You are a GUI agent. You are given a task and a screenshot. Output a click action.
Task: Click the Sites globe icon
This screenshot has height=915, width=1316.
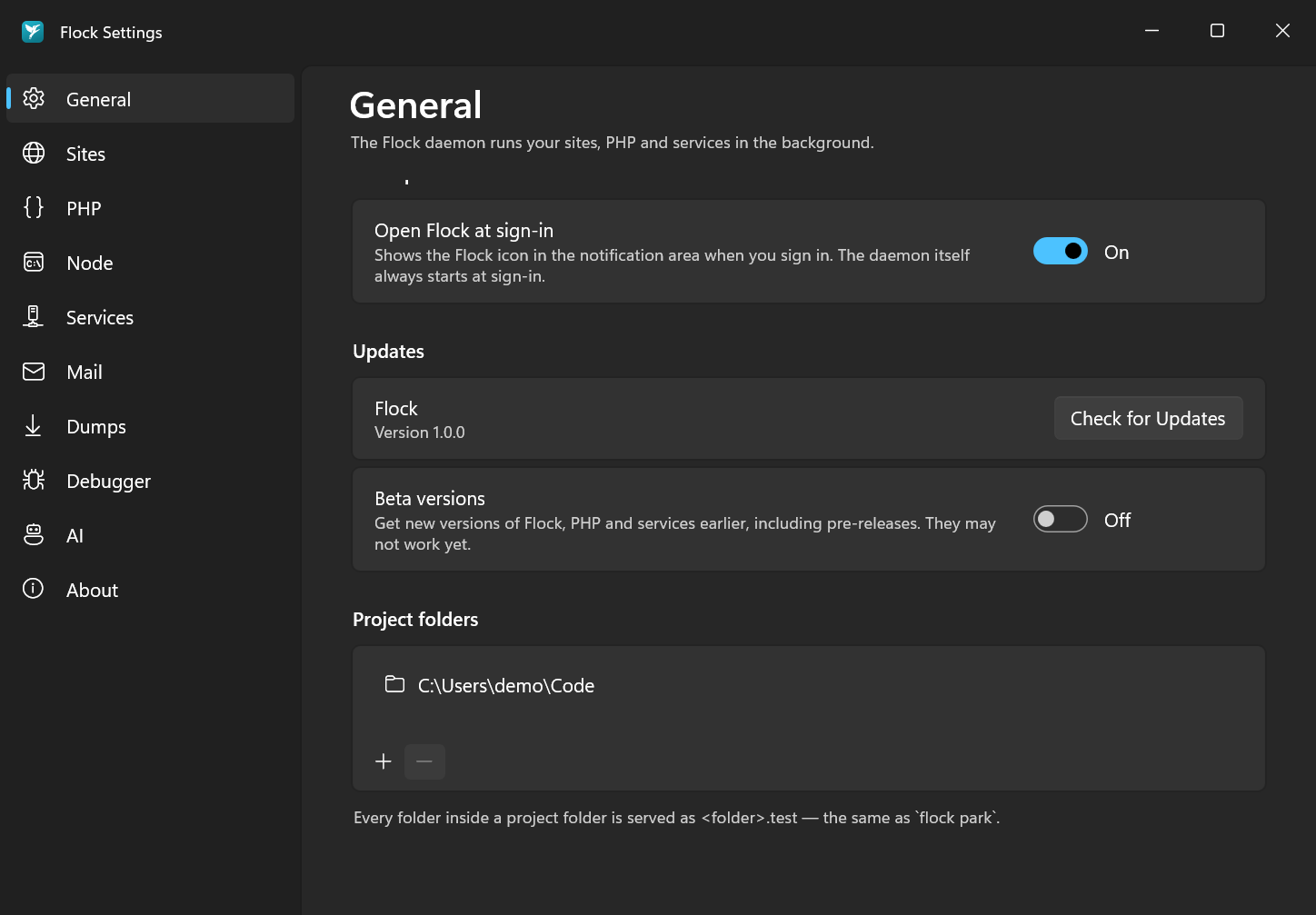34,154
